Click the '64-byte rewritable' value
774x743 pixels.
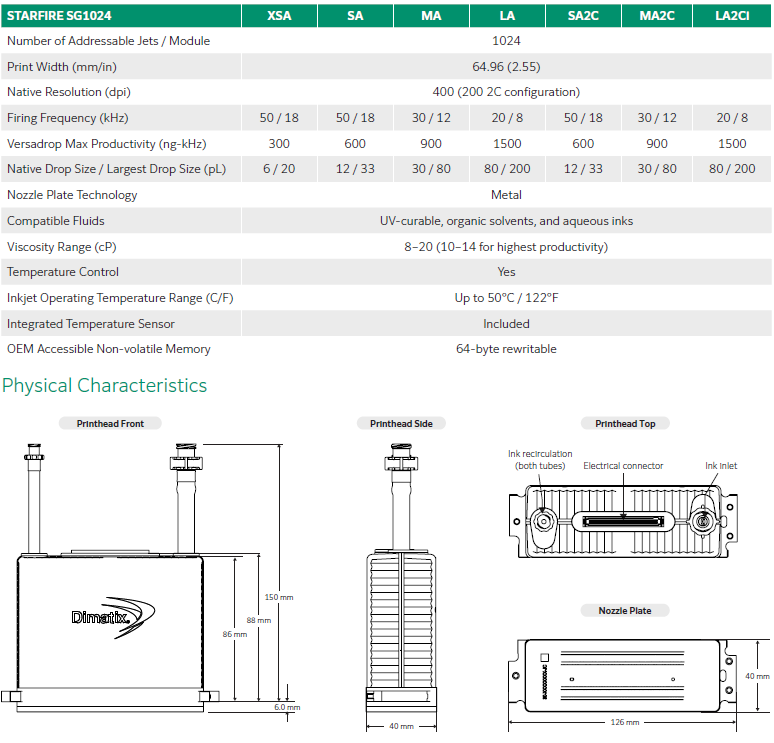coord(506,349)
